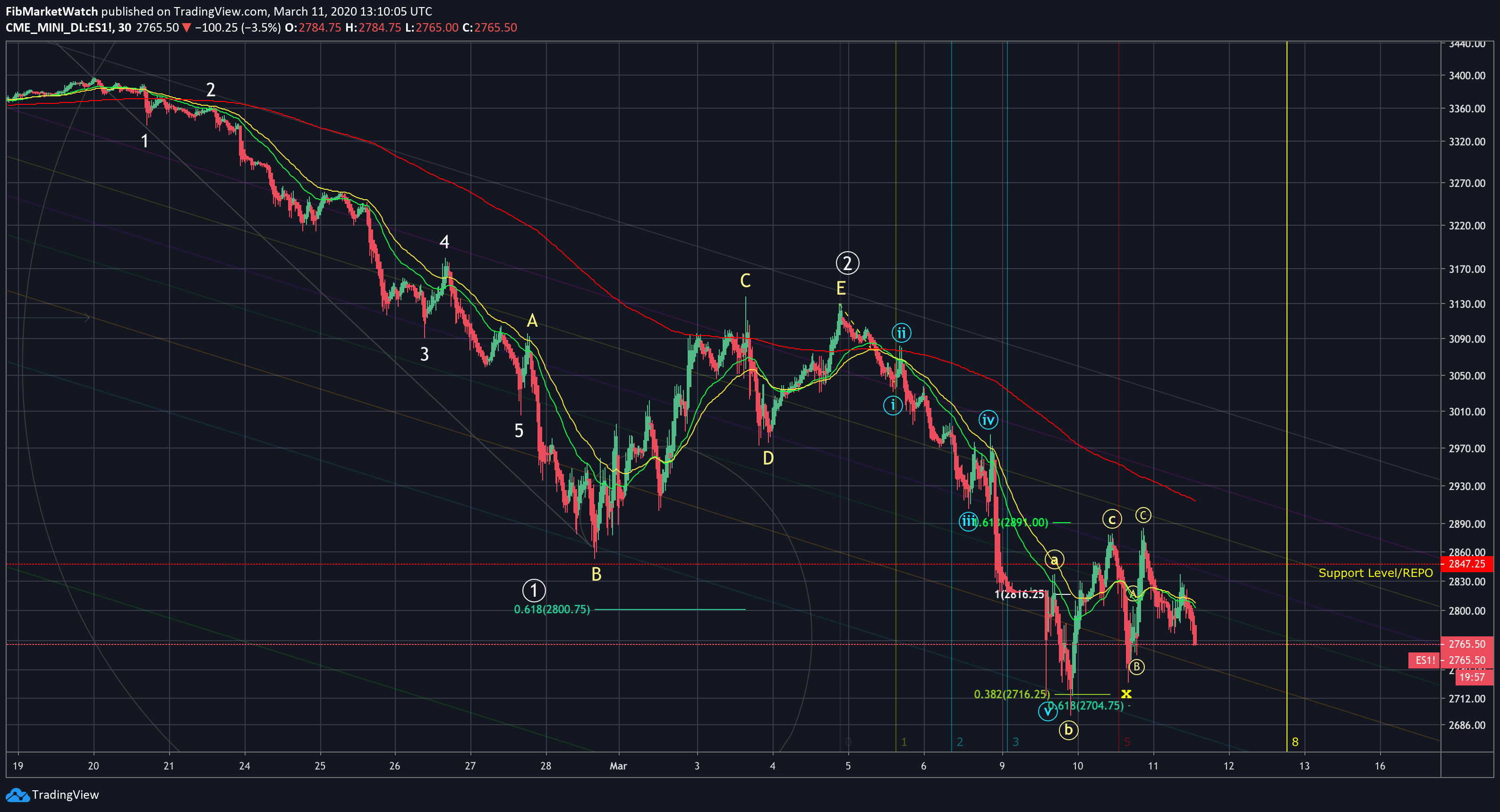Click the 2970.00 price axis label
Screen dimensions: 1500x812
pos(1467,449)
